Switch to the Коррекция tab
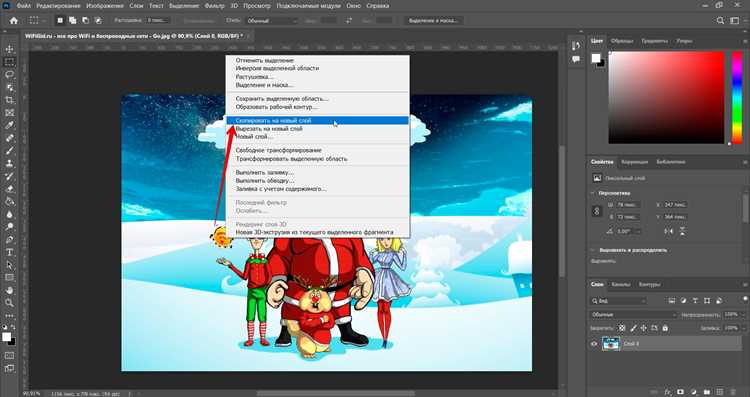This screenshot has height=397, width=750. tap(634, 162)
